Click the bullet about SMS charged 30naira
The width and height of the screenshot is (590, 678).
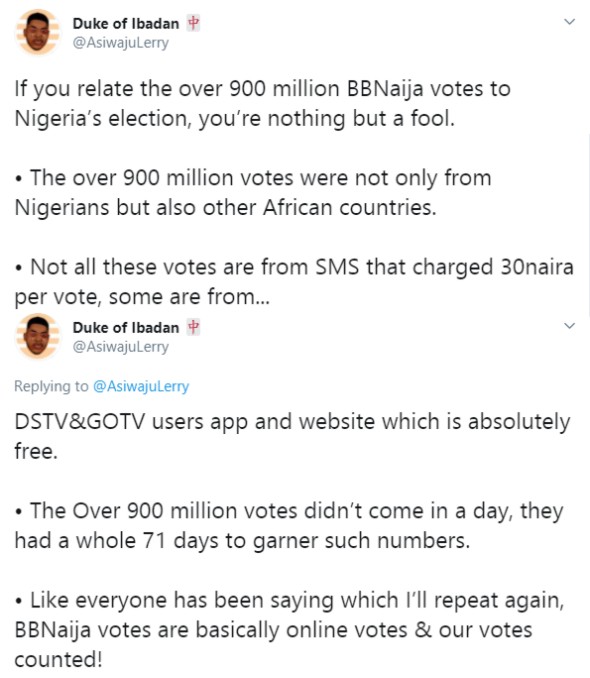point(294,281)
